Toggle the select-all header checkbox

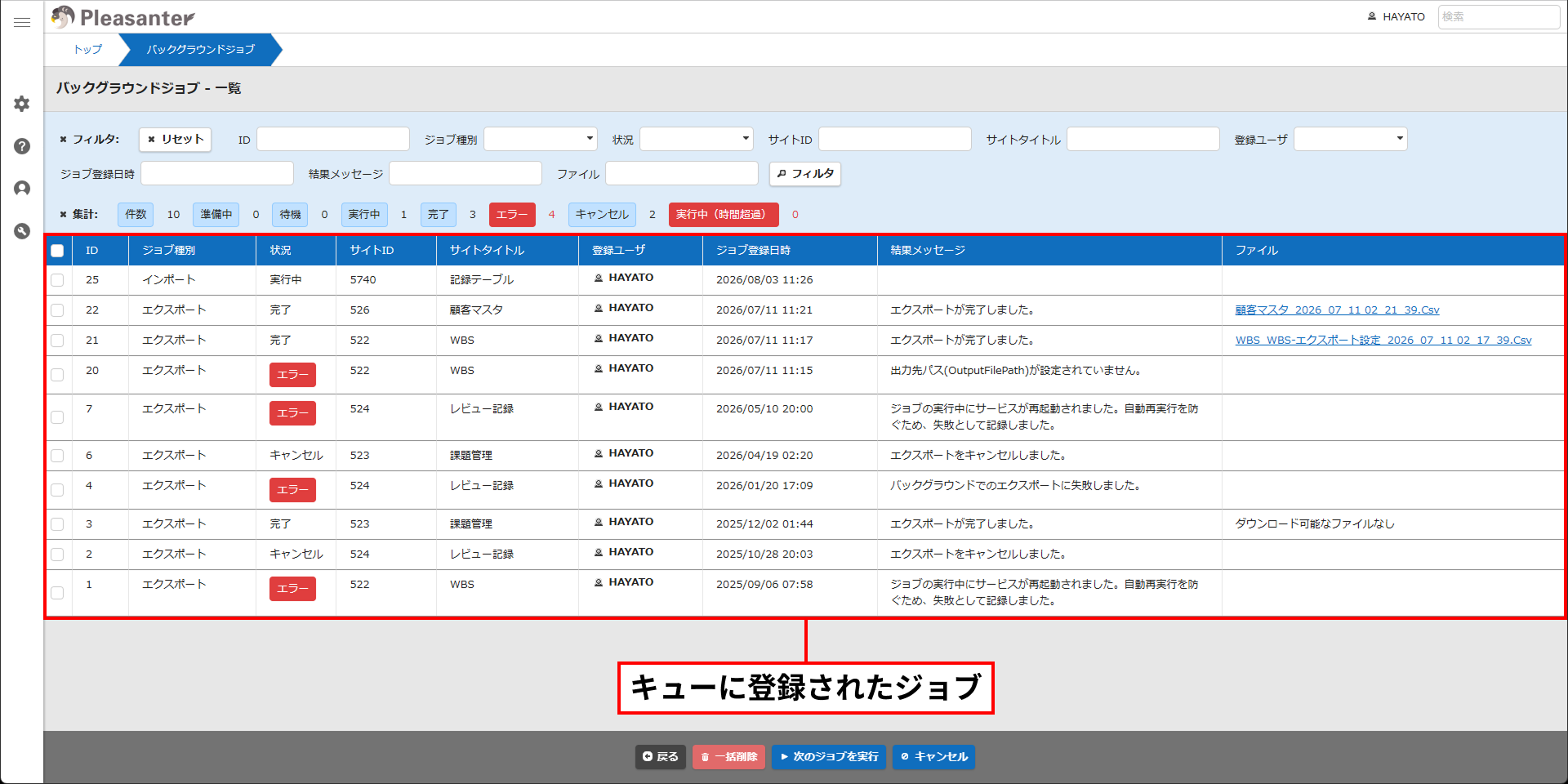[57, 251]
